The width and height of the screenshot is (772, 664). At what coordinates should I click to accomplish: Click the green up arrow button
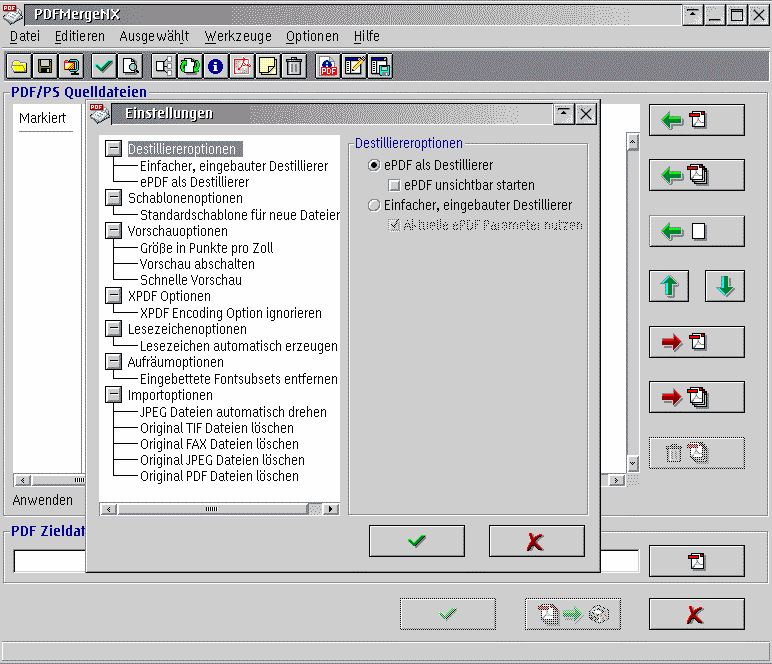[669, 286]
